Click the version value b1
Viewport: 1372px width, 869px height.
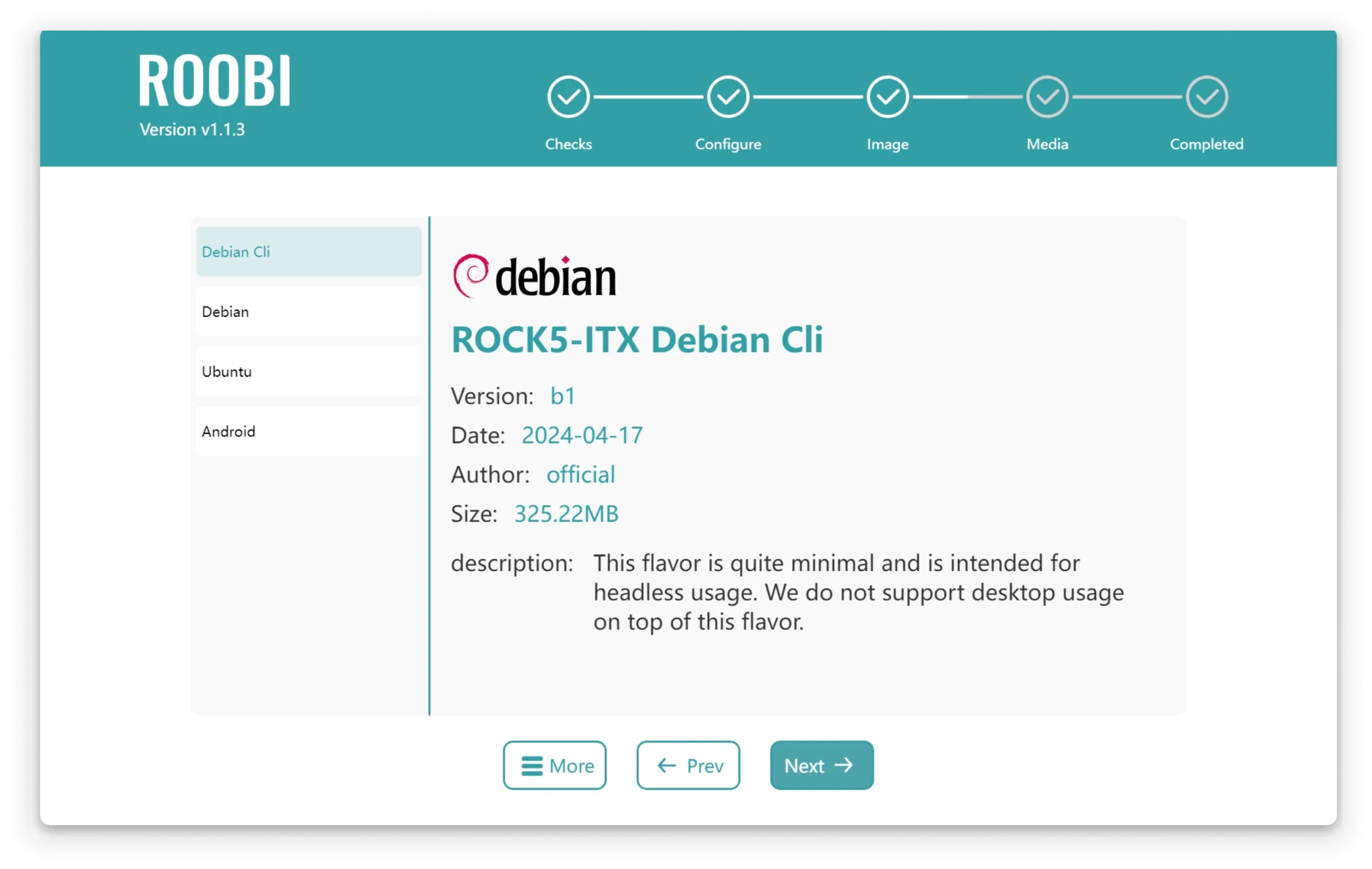tap(562, 396)
